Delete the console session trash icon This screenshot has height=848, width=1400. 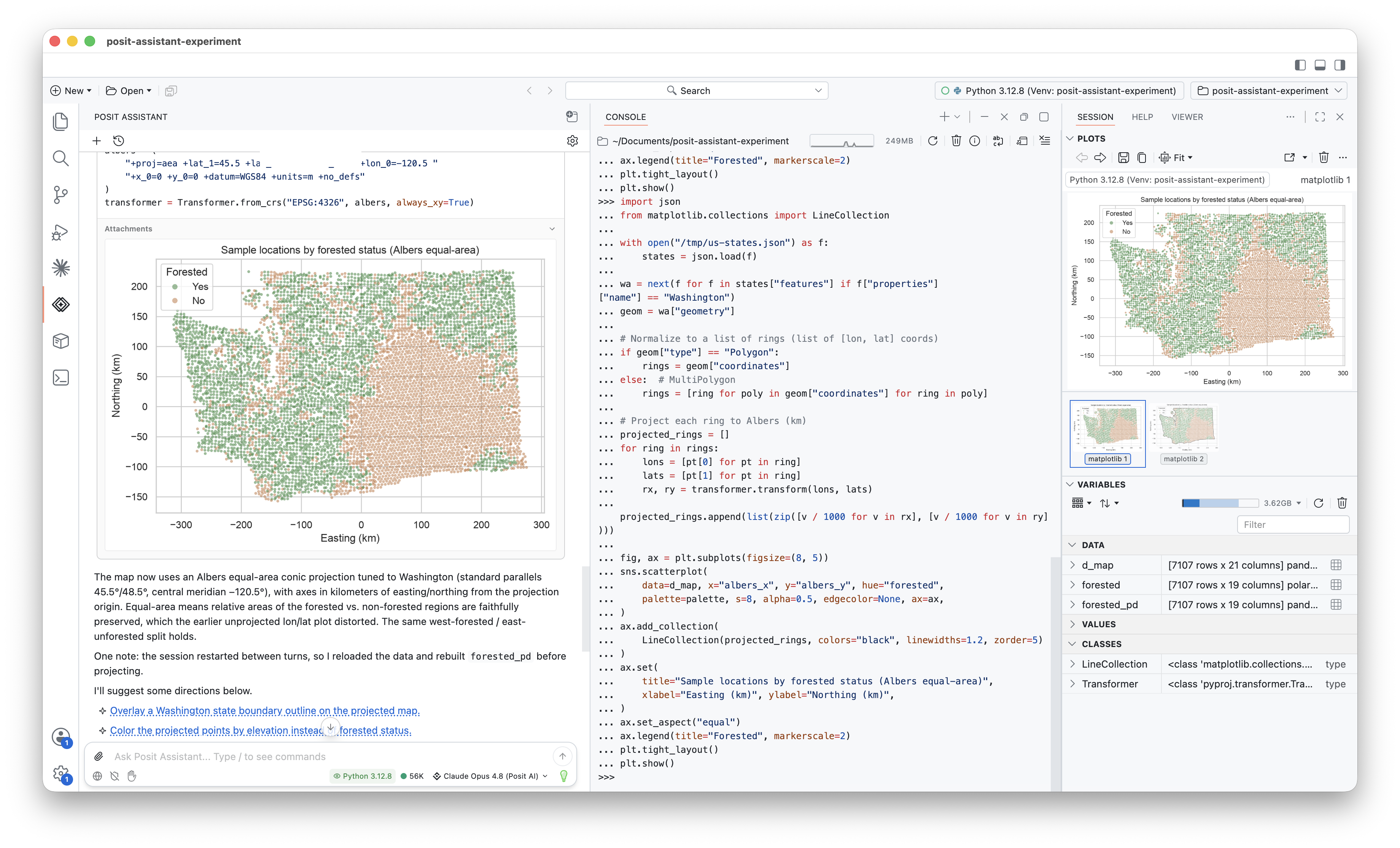(x=956, y=141)
